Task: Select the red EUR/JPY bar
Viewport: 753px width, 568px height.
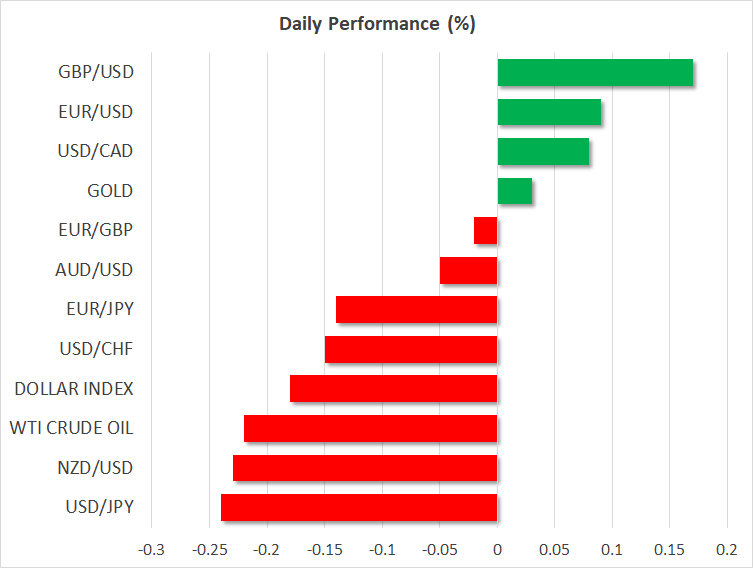Action: tap(417, 310)
